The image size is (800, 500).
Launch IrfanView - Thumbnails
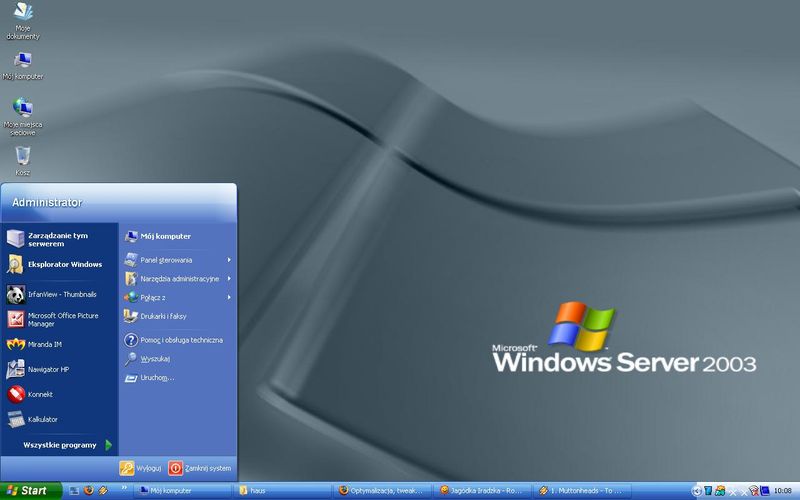(59, 294)
